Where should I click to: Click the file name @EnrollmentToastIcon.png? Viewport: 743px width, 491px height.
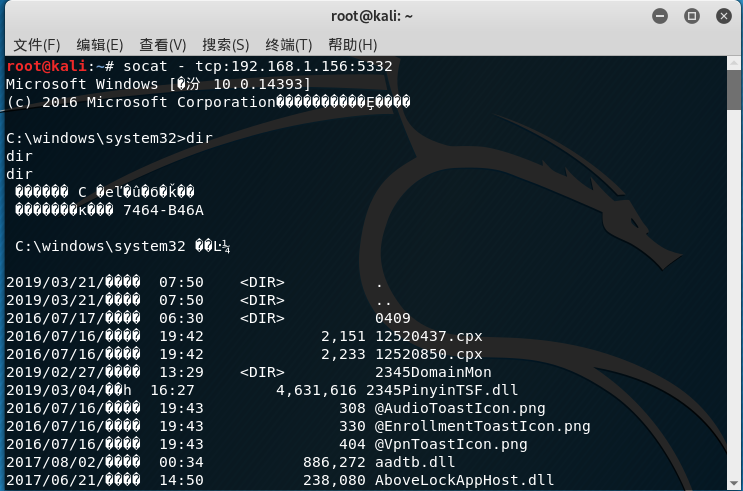(483, 427)
